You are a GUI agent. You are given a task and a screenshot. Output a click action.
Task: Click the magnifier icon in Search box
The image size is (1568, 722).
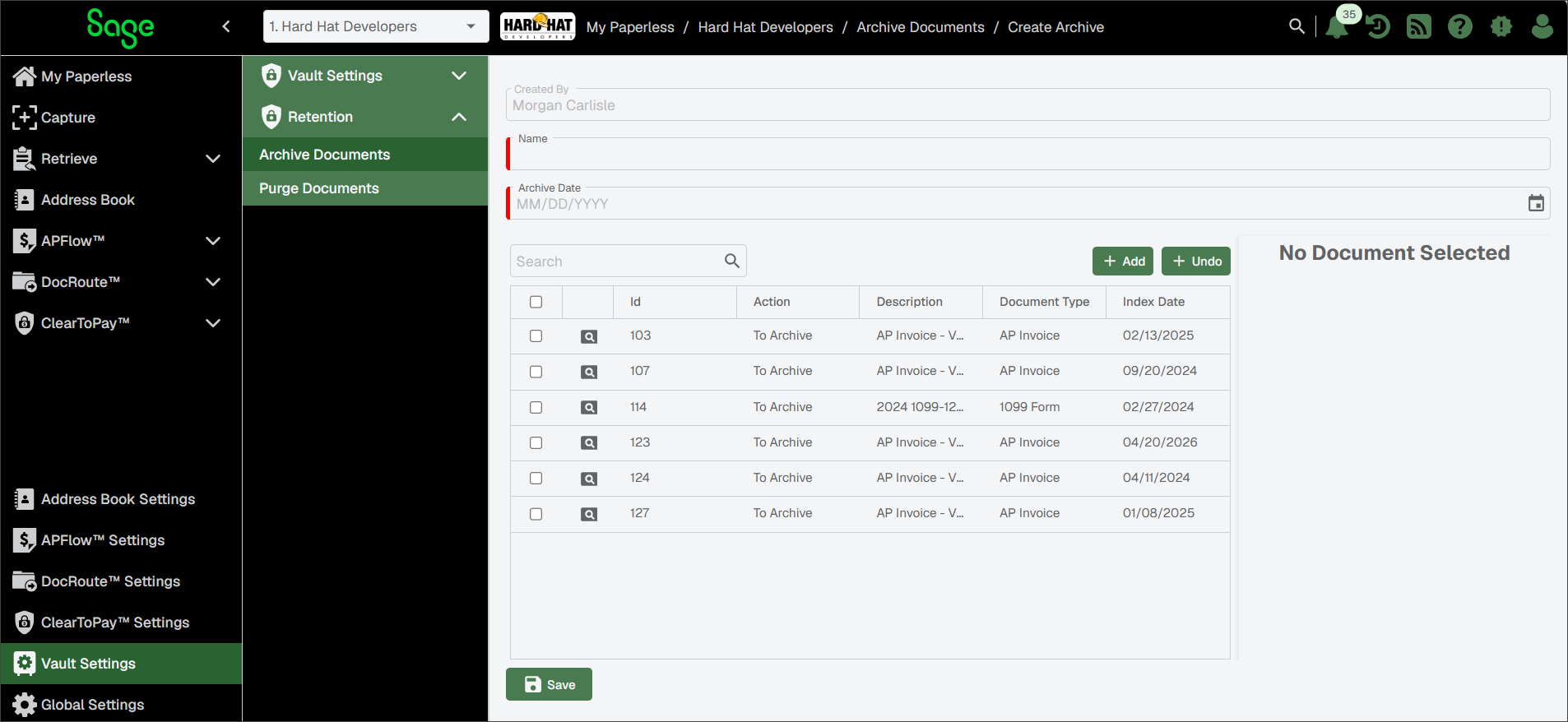[x=731, y=261]
